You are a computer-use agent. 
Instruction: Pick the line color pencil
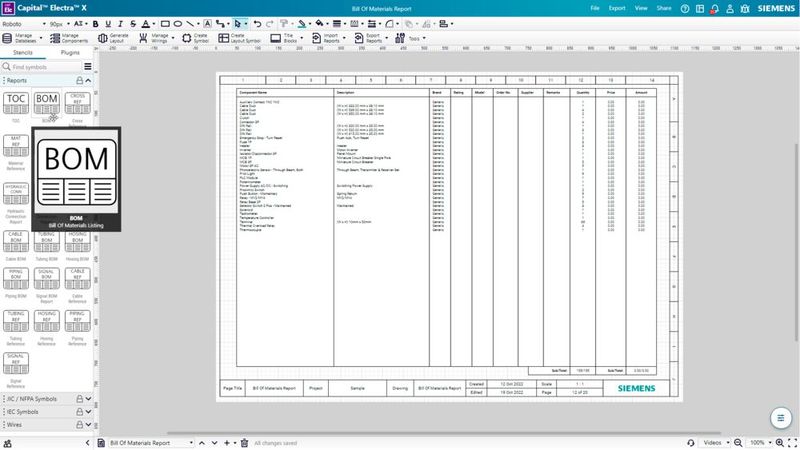(302, 24)
